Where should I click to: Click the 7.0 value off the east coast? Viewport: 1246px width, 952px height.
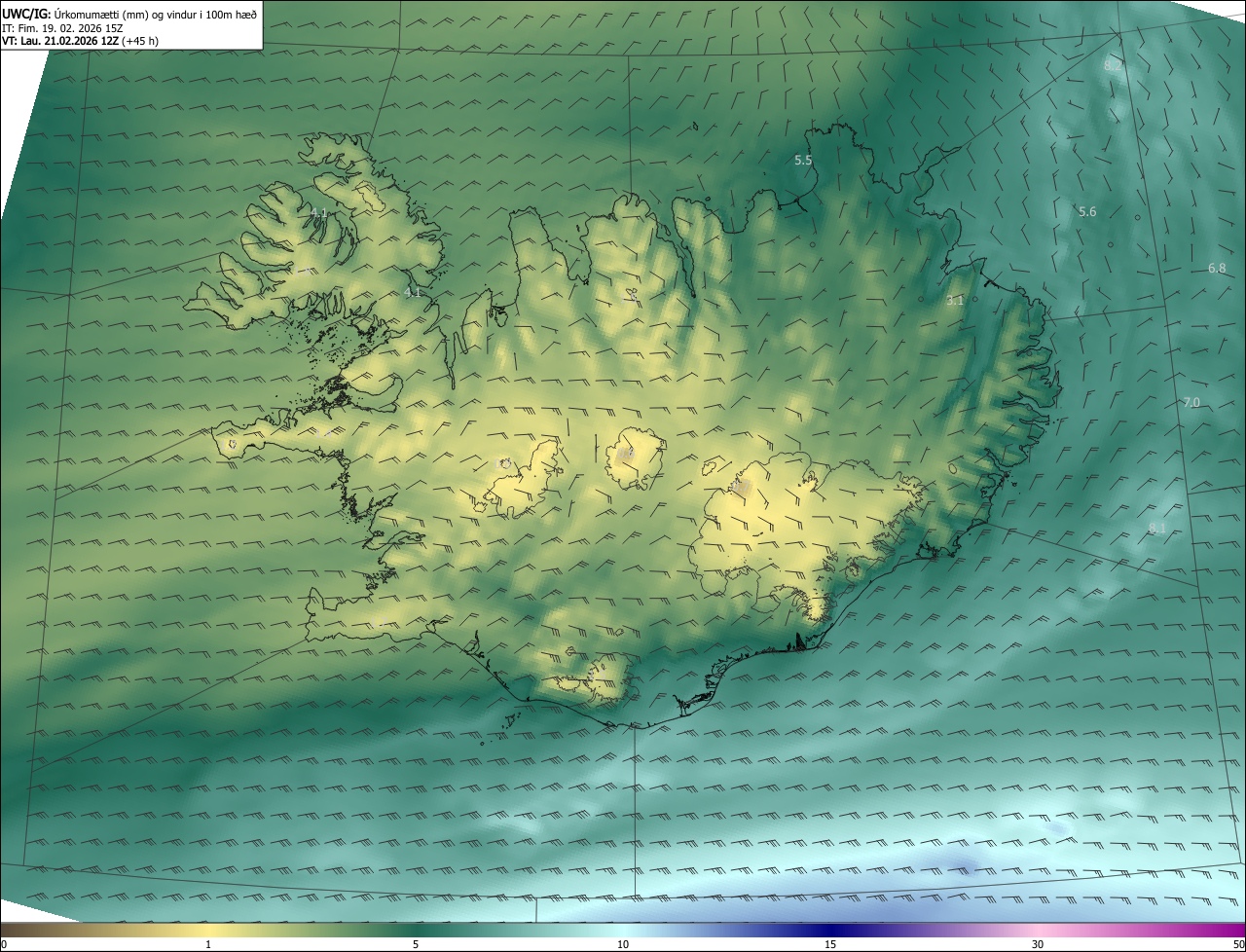coord(1191,403)
